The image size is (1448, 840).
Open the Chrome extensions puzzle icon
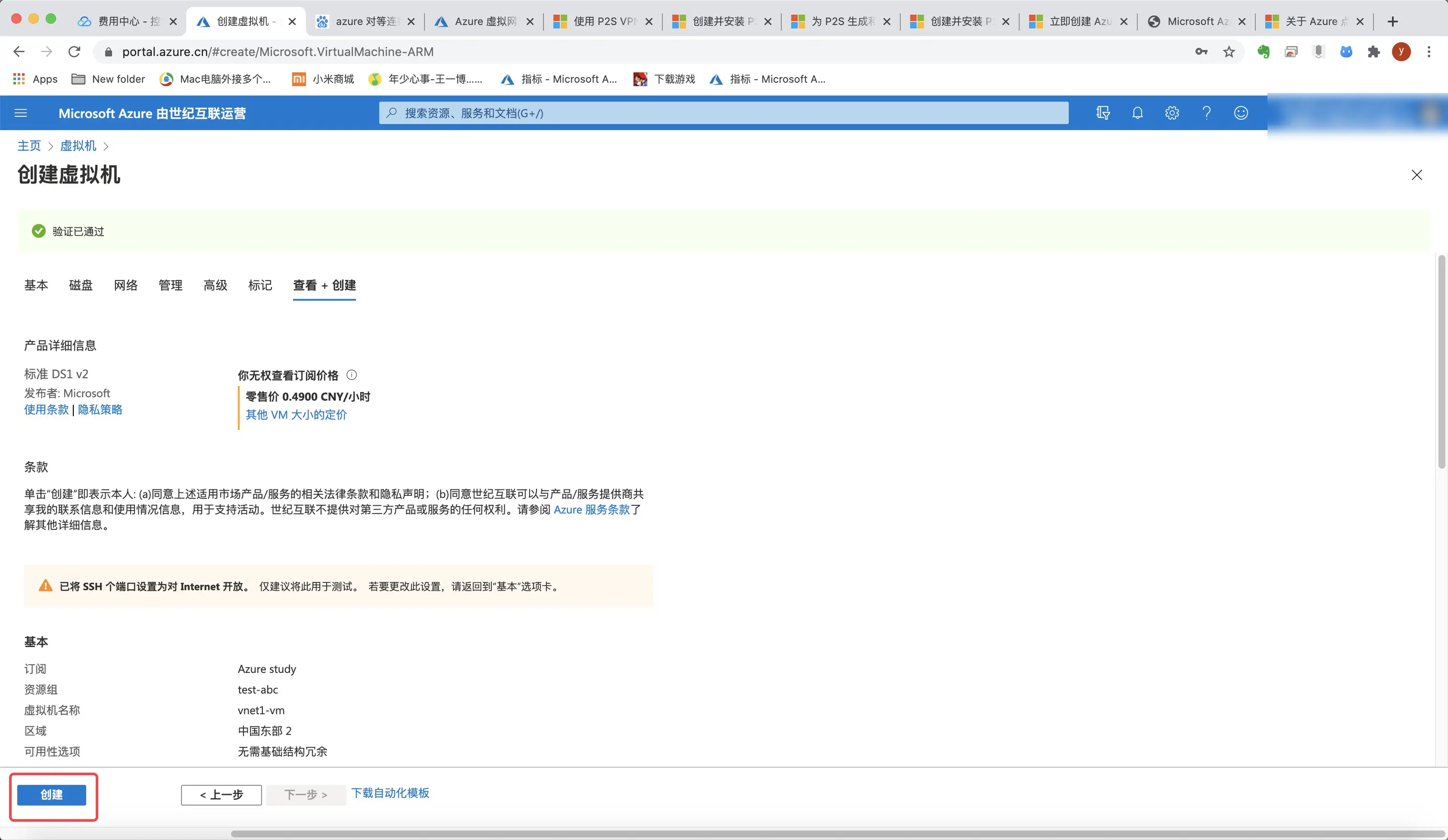1373,52
